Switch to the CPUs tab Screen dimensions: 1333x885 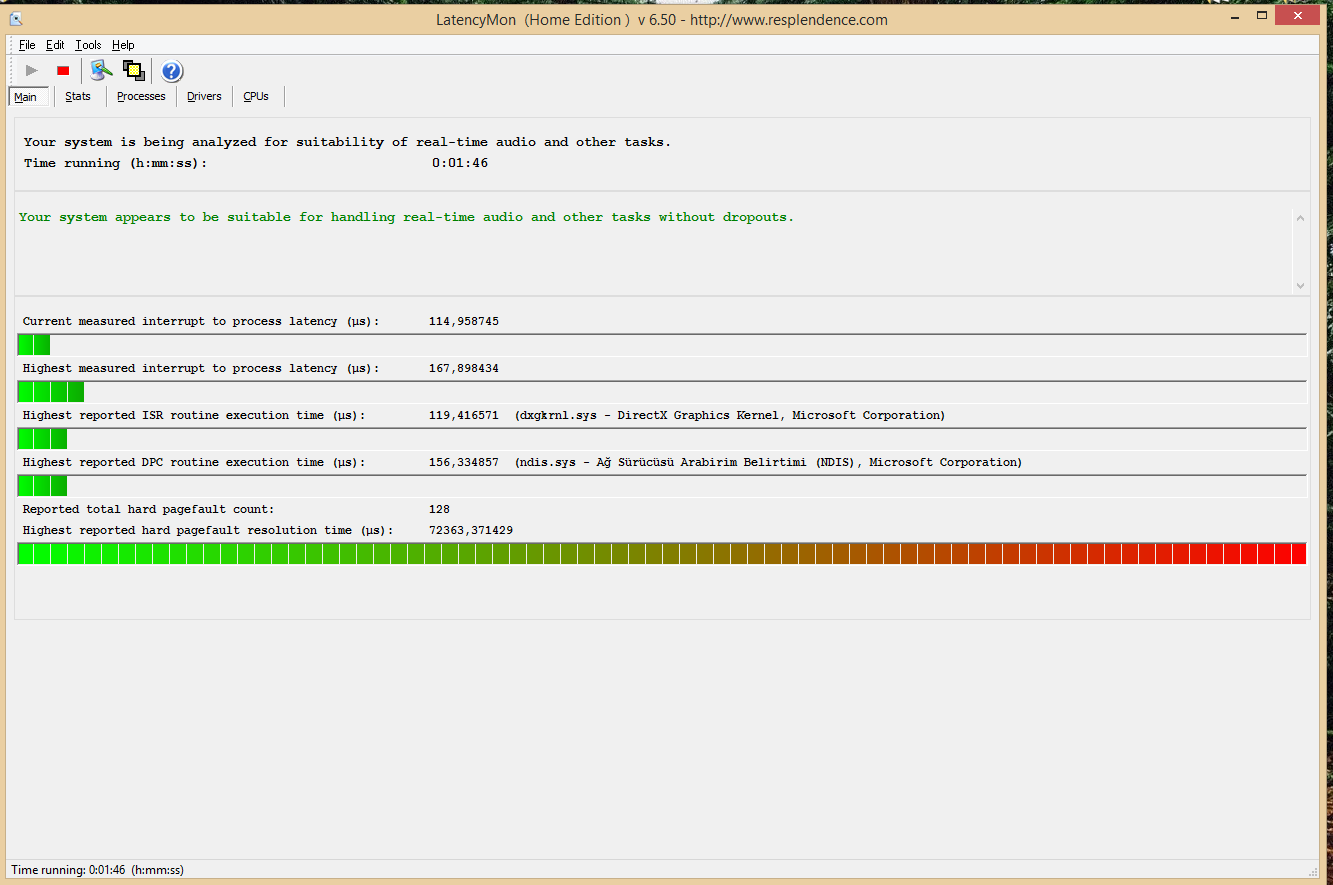pos(256,96)
